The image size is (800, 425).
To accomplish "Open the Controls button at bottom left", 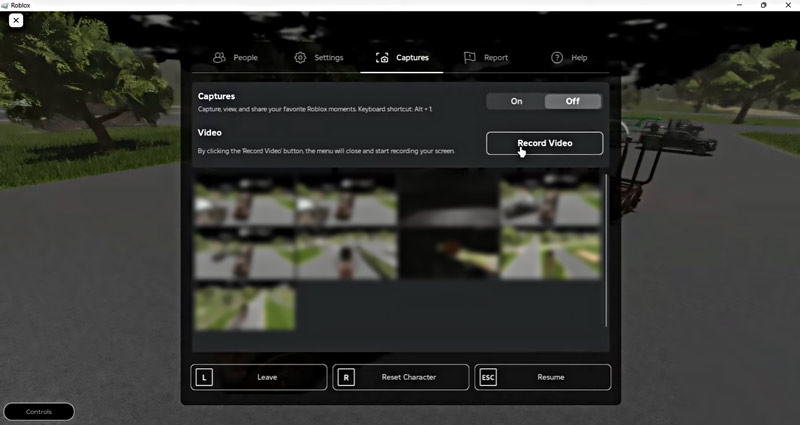I will 39,411.
